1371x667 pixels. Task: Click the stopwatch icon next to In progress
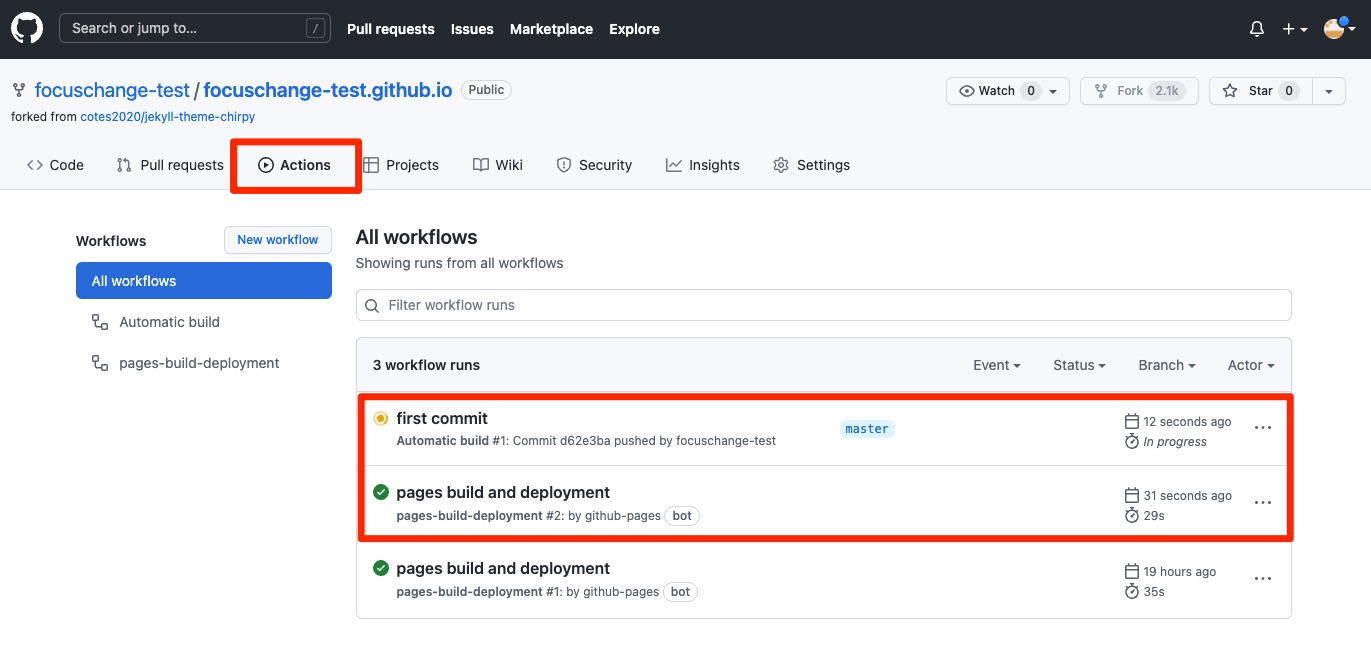click(1132, 441)
